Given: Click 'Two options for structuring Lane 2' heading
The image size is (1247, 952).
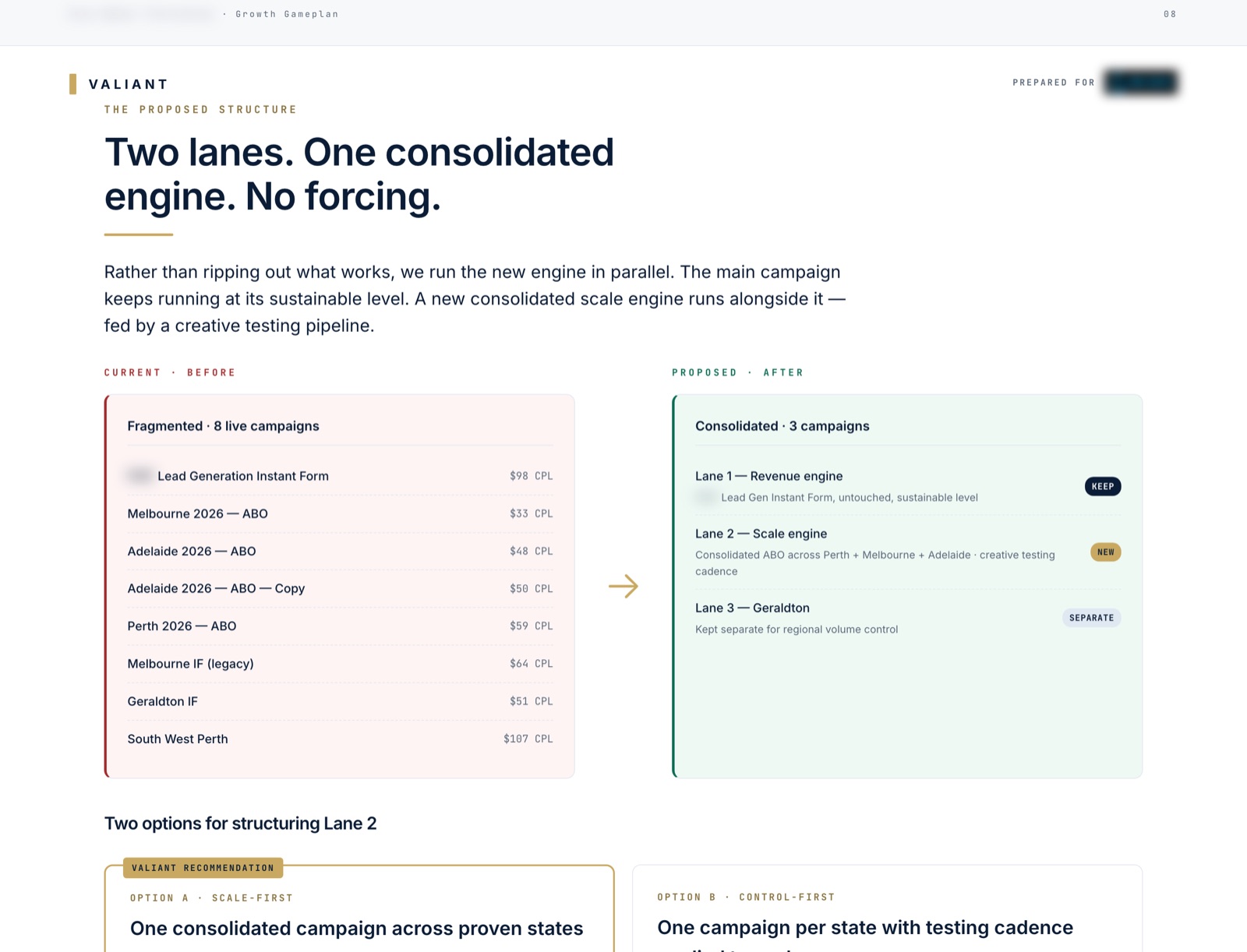Looking at the screenshot, I should [x=240, y=823].
